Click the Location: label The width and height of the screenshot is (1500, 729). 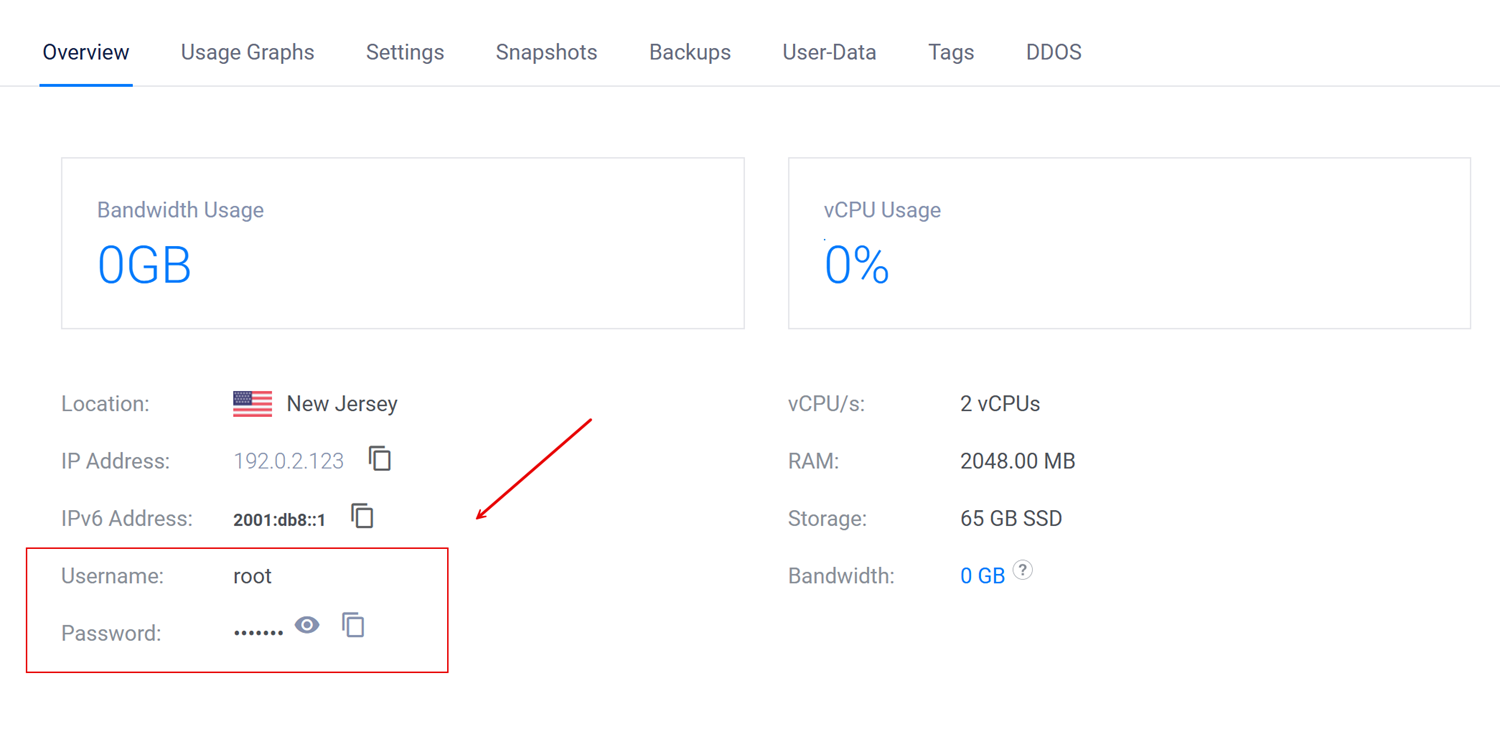[x=105, y=404]
